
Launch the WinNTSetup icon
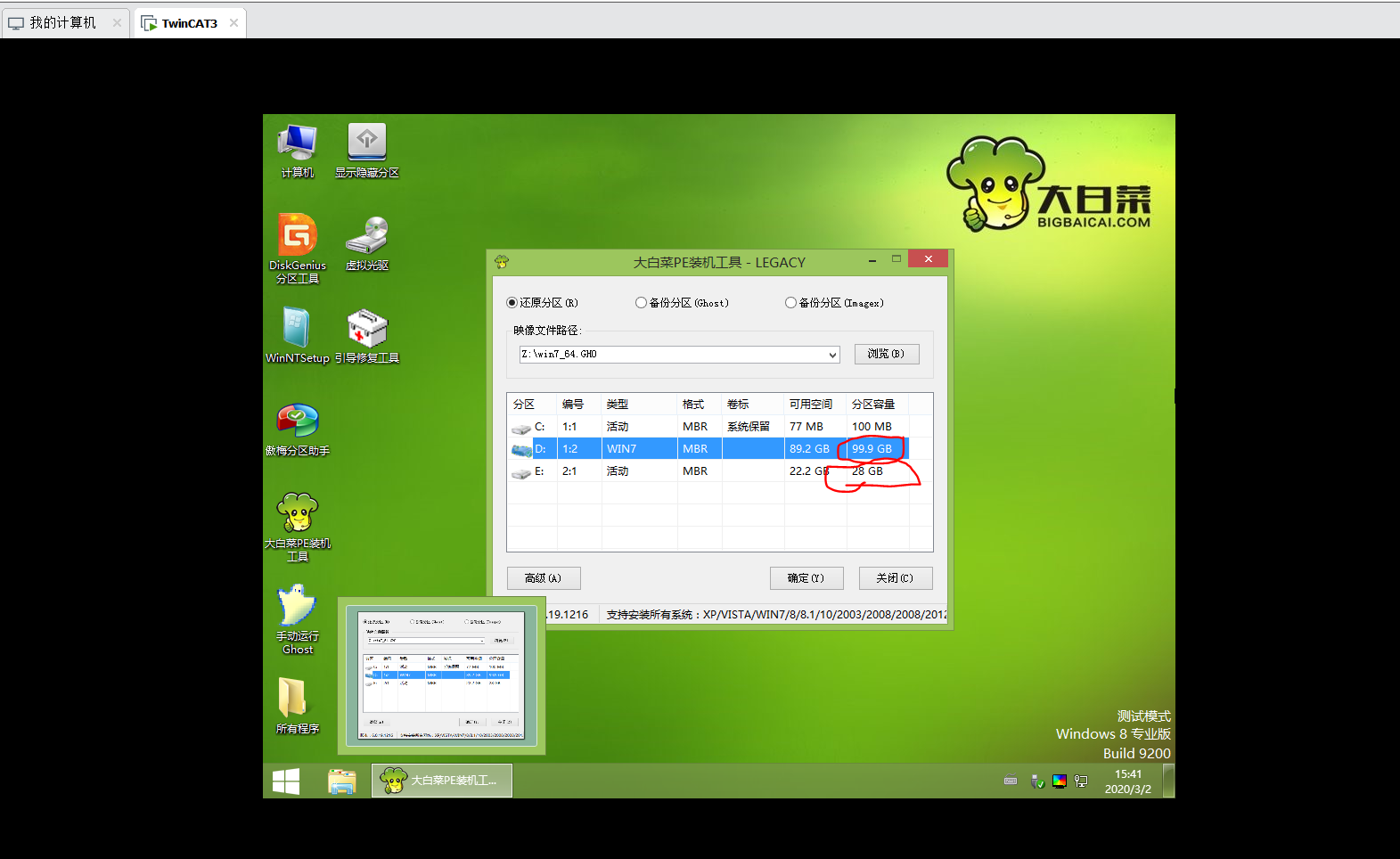[x=298, y=335]
